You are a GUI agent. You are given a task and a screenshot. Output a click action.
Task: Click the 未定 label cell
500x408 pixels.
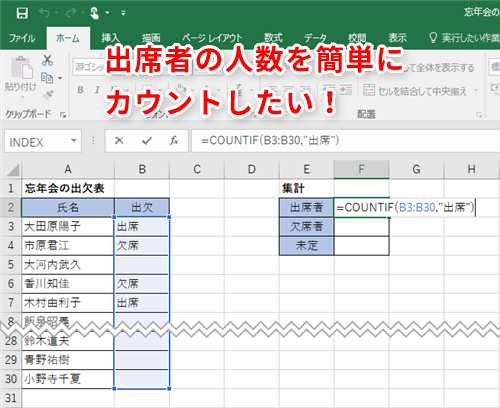[x=307, y=246]
